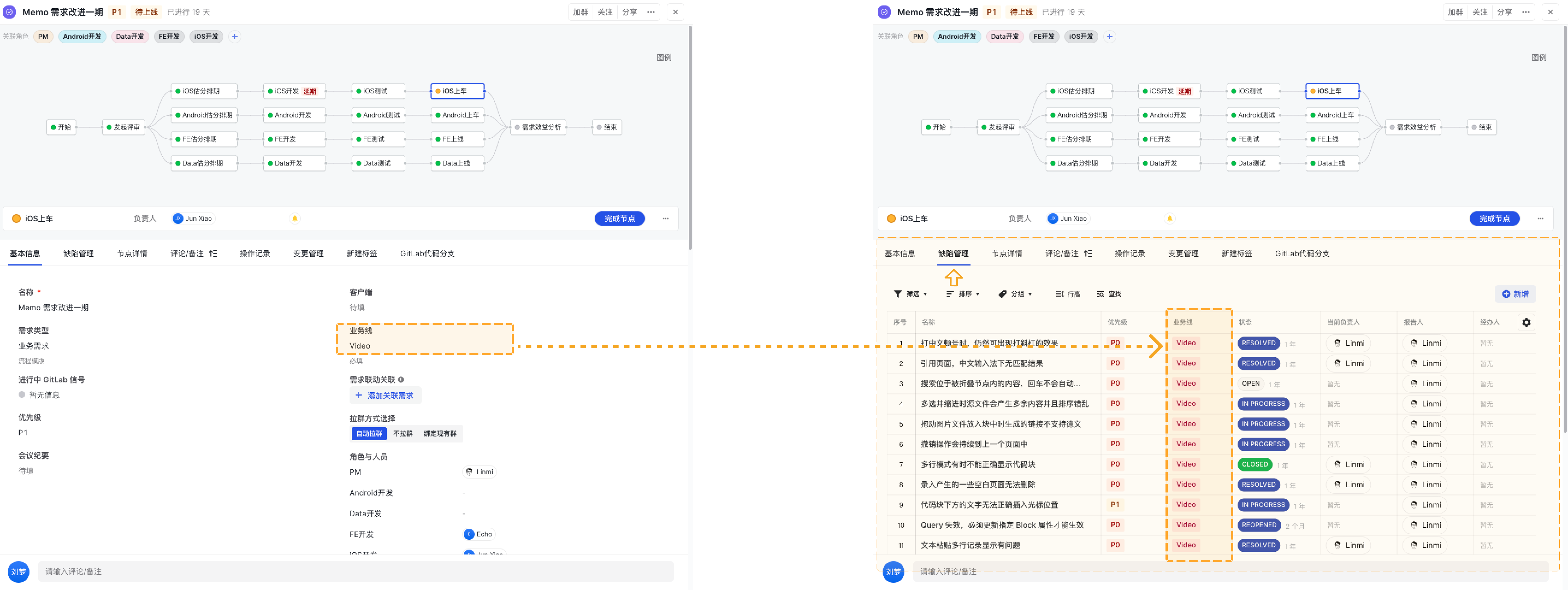1568x590 pixels.
Task: Click Linmi's avatar in the PM role row
Action: [469, 472]
